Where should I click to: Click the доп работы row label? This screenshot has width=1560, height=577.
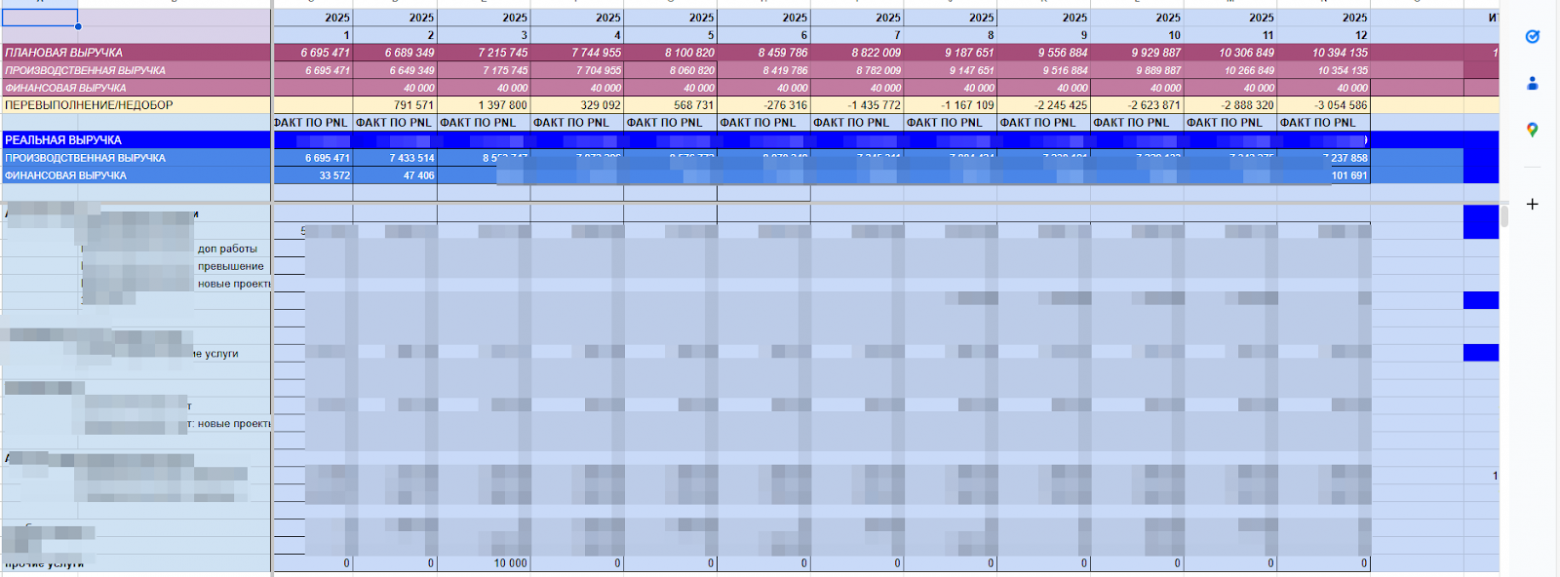pyautogui.click(x=228, y=248)
